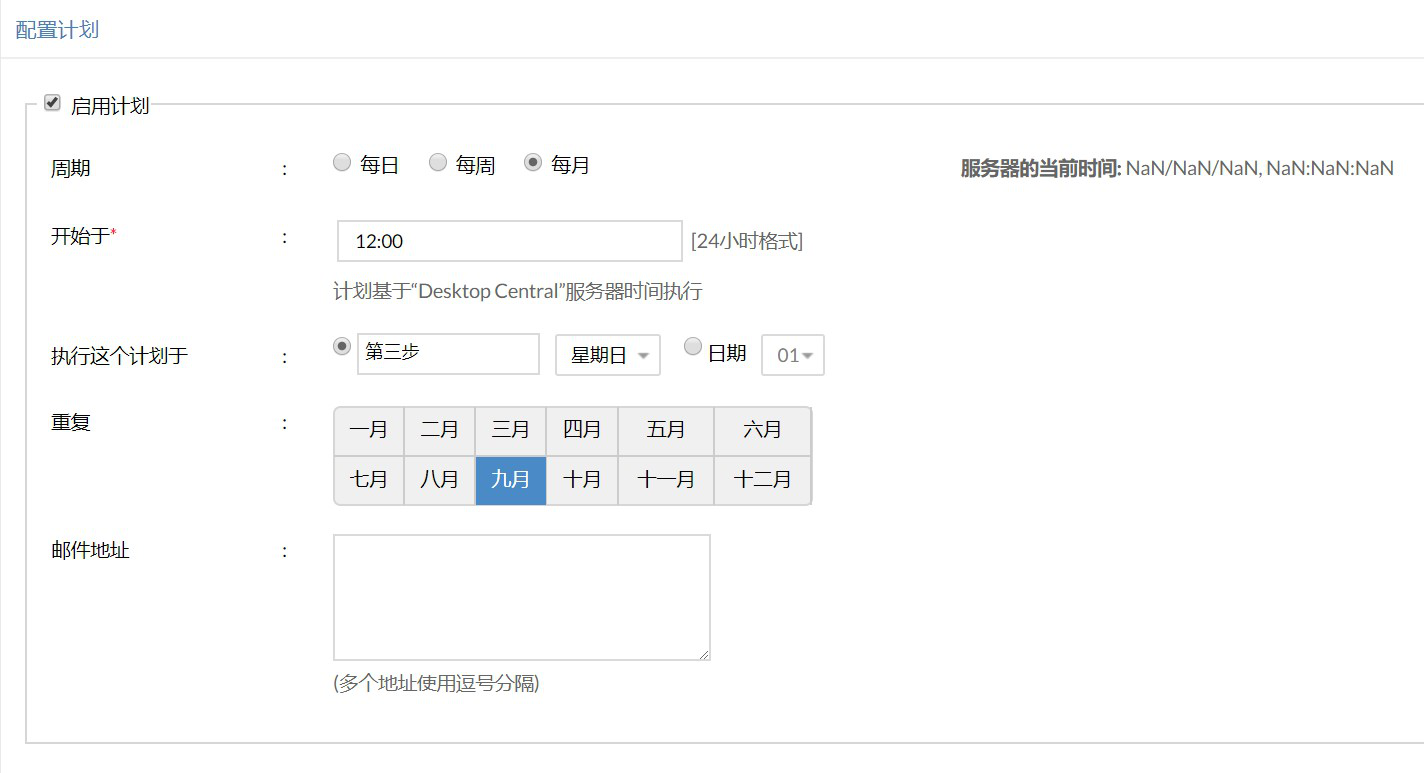The height and width of the screenshot is (773, 1424).
Task: Click the 开始于 required field label
Action: coord(83,236)
